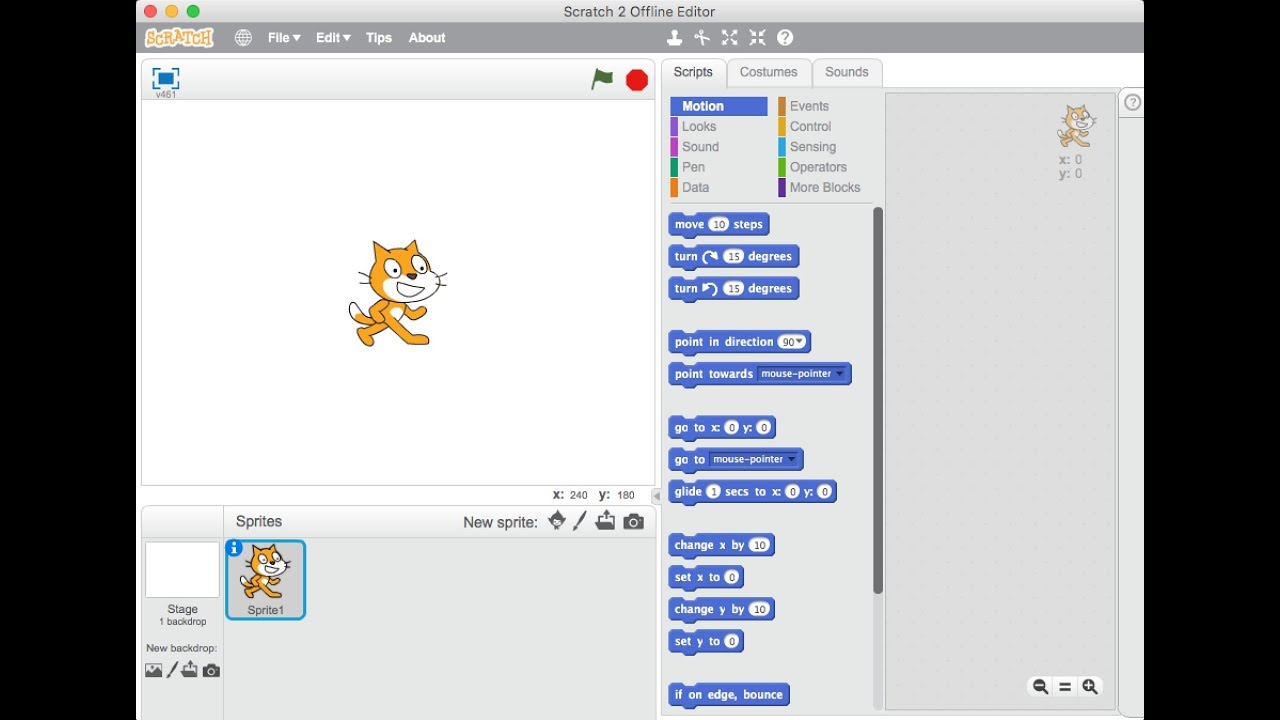This screenshot has width=1280, height=720.
Task: Upload backdrop from file
Action: click(x=190, y=670)
